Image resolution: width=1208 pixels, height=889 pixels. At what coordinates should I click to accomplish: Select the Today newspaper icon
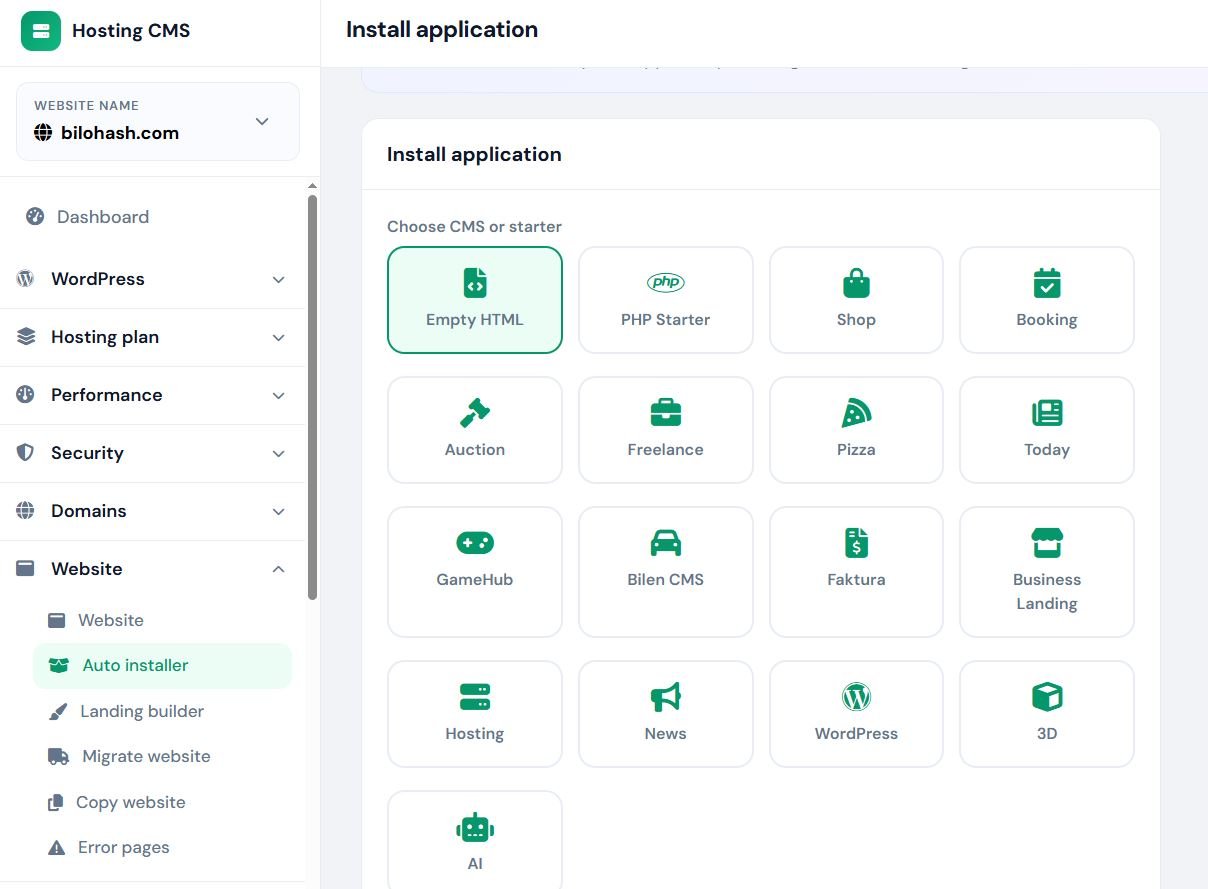coord(1047,413)
